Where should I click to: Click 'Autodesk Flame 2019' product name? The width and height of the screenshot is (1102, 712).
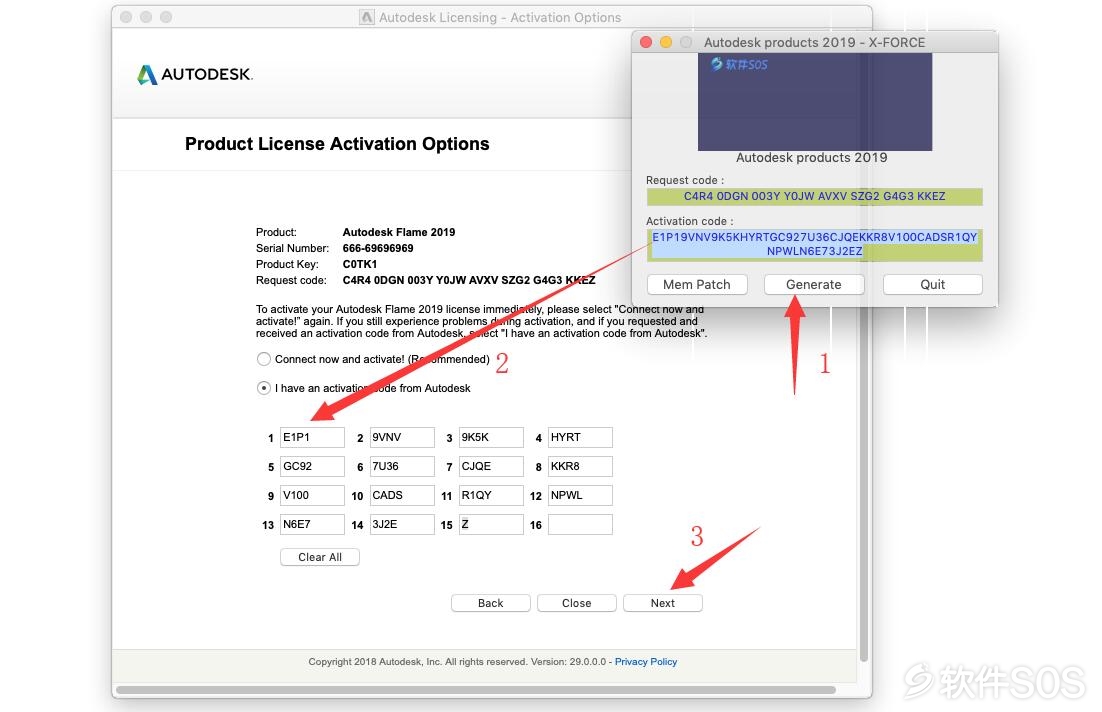tap(398, 232)
